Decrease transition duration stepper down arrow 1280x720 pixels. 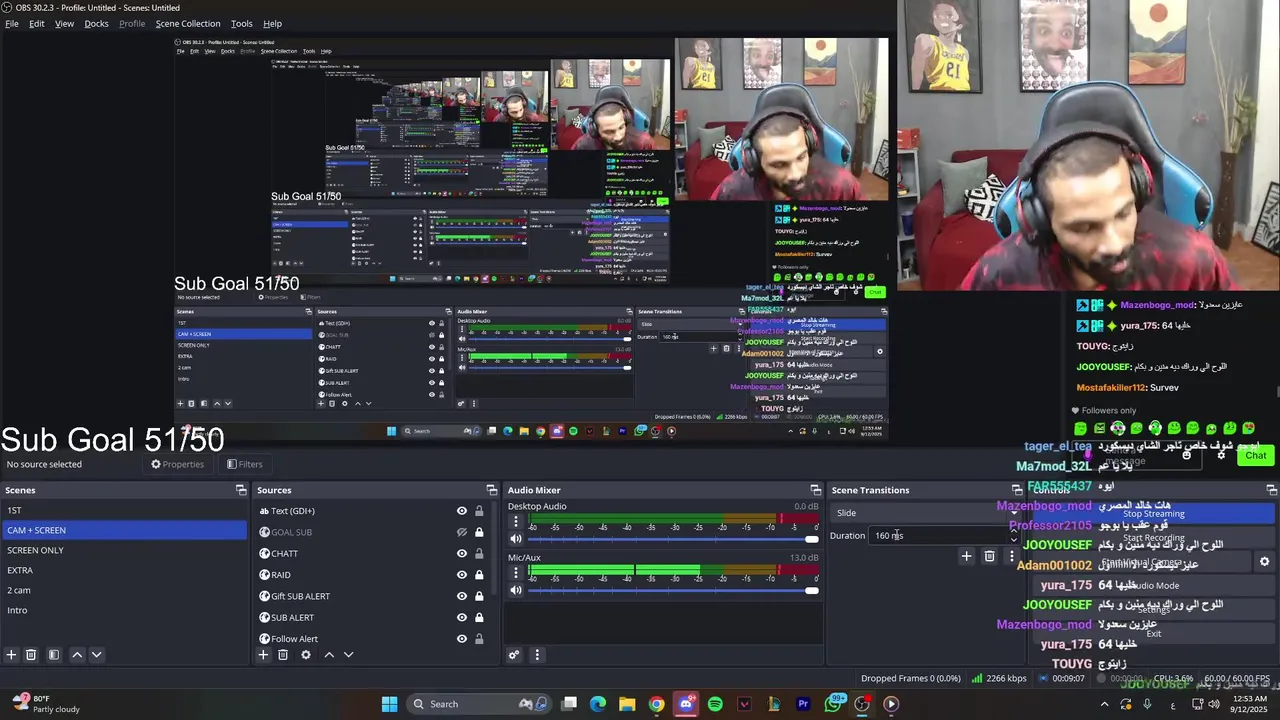[1014, 540]
